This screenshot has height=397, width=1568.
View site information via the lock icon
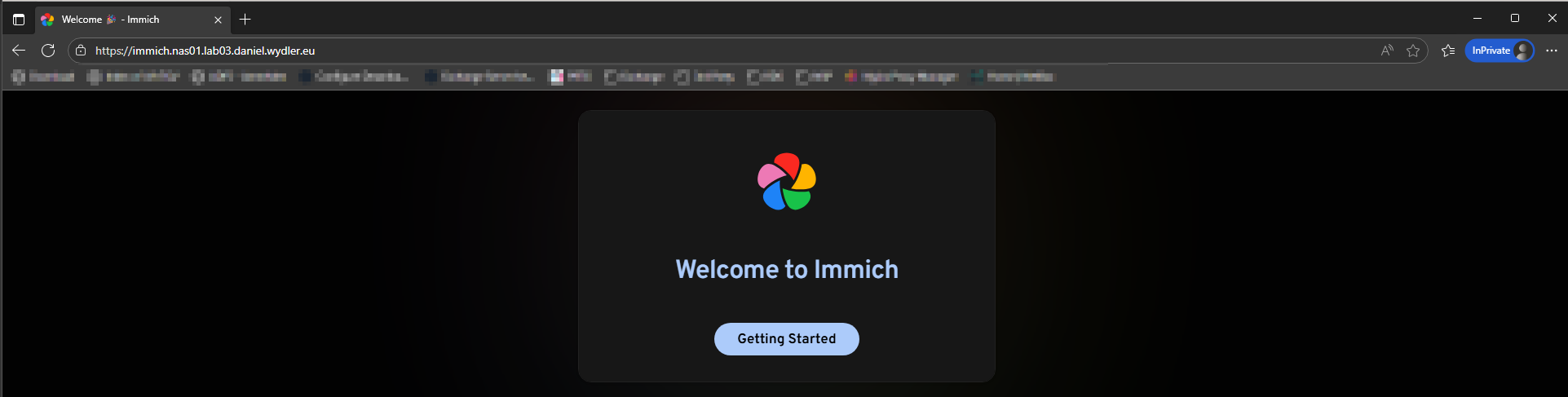[81, 51]
